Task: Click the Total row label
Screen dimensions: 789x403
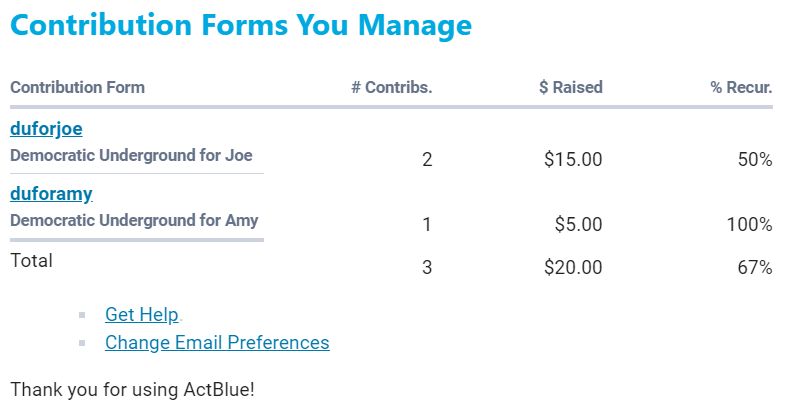Action: (31, 260)
